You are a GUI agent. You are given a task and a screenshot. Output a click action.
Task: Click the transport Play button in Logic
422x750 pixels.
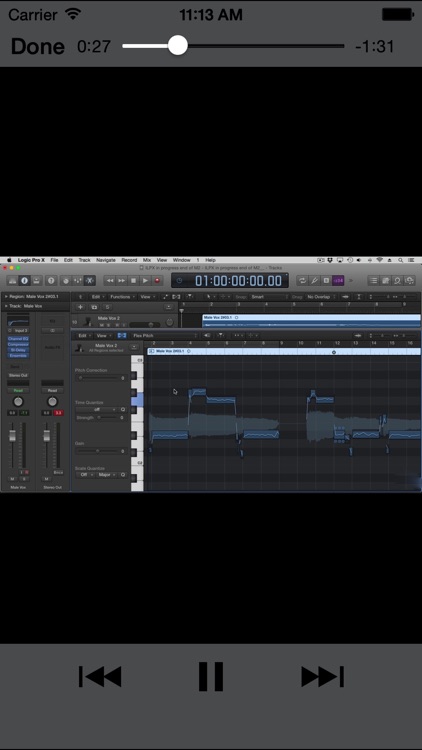pos(145,281)
